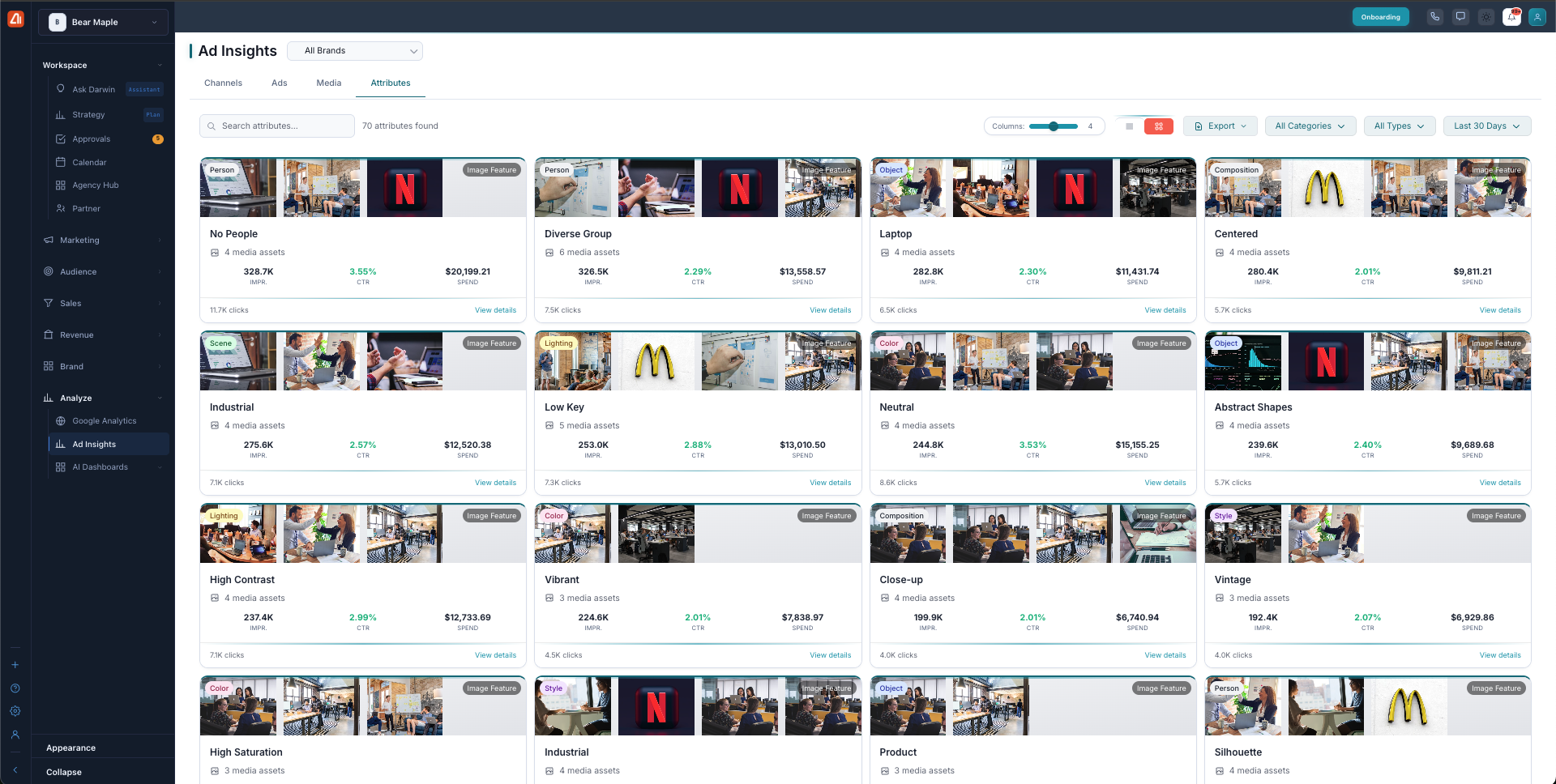View details of Vibrant card
This screenshot has width=1556, height=784.
pos(830,655)
